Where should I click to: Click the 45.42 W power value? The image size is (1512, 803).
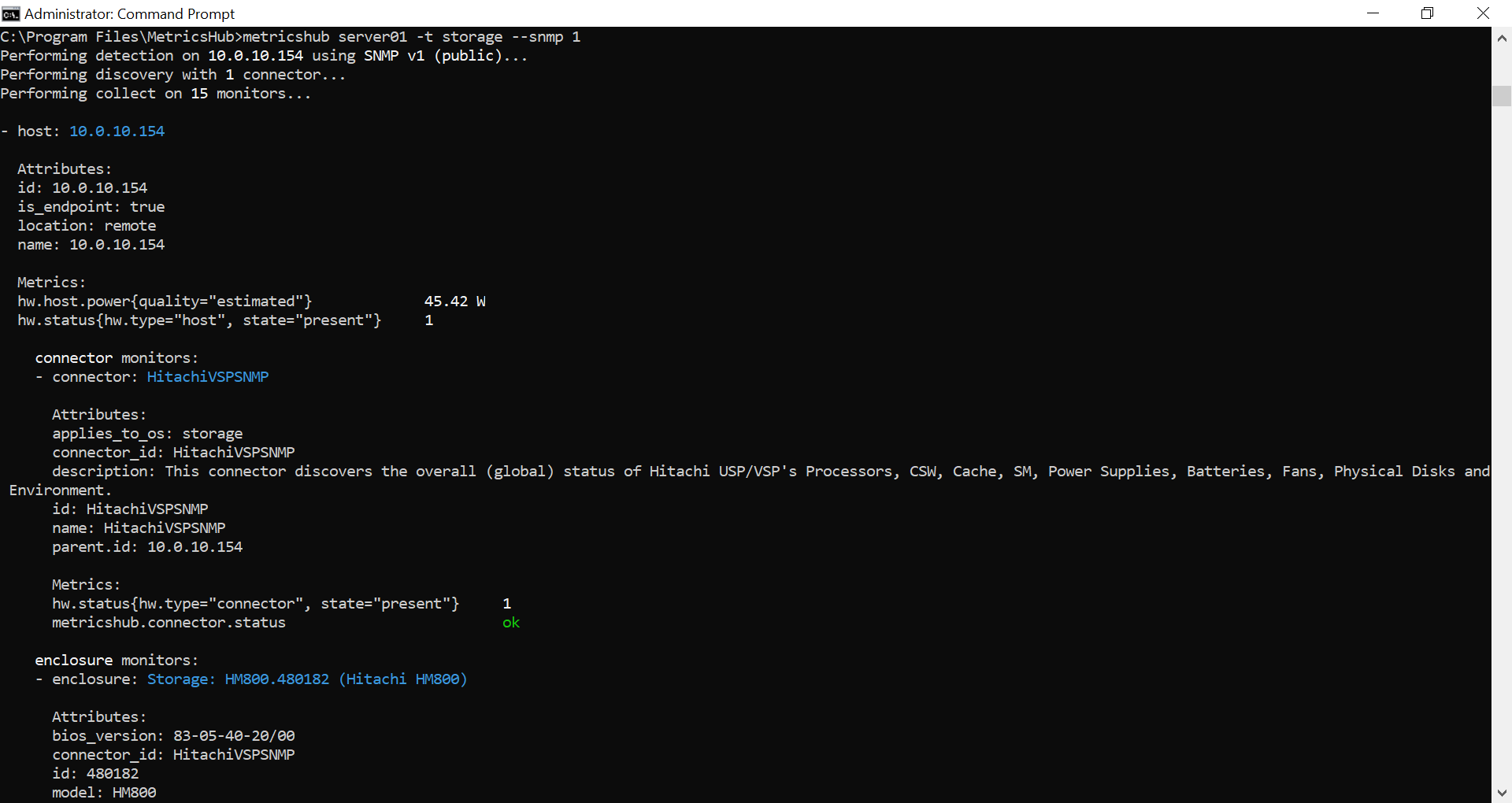454,302
